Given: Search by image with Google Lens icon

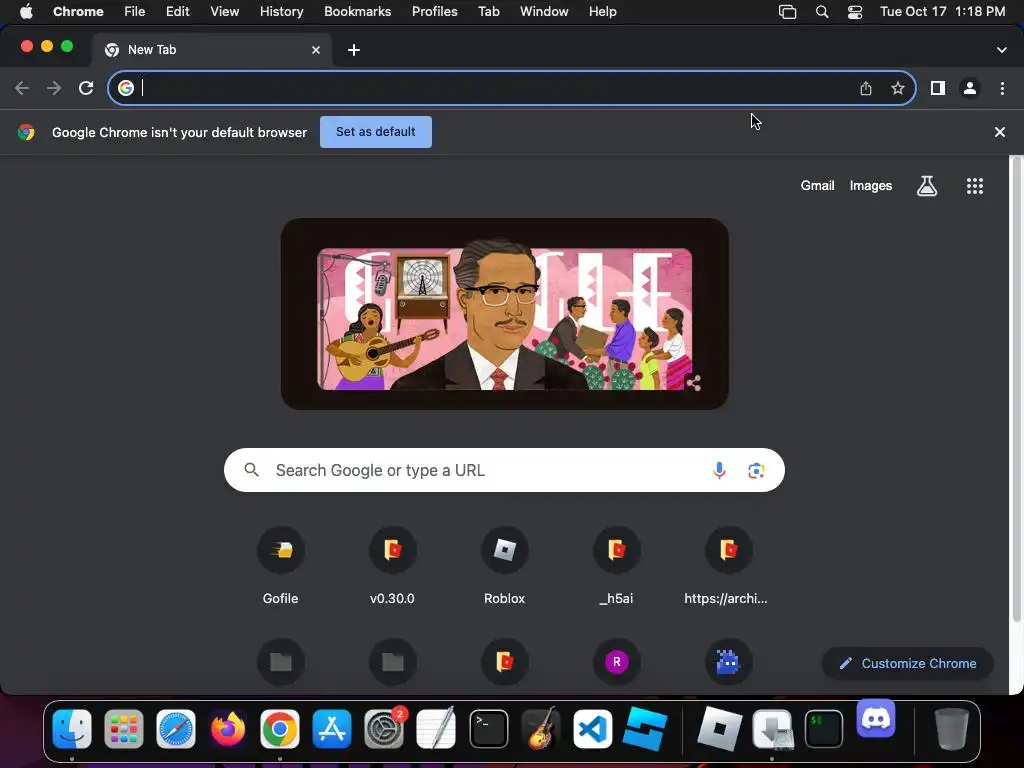Looking at the screenshot, I should click(x=756, y=470).
